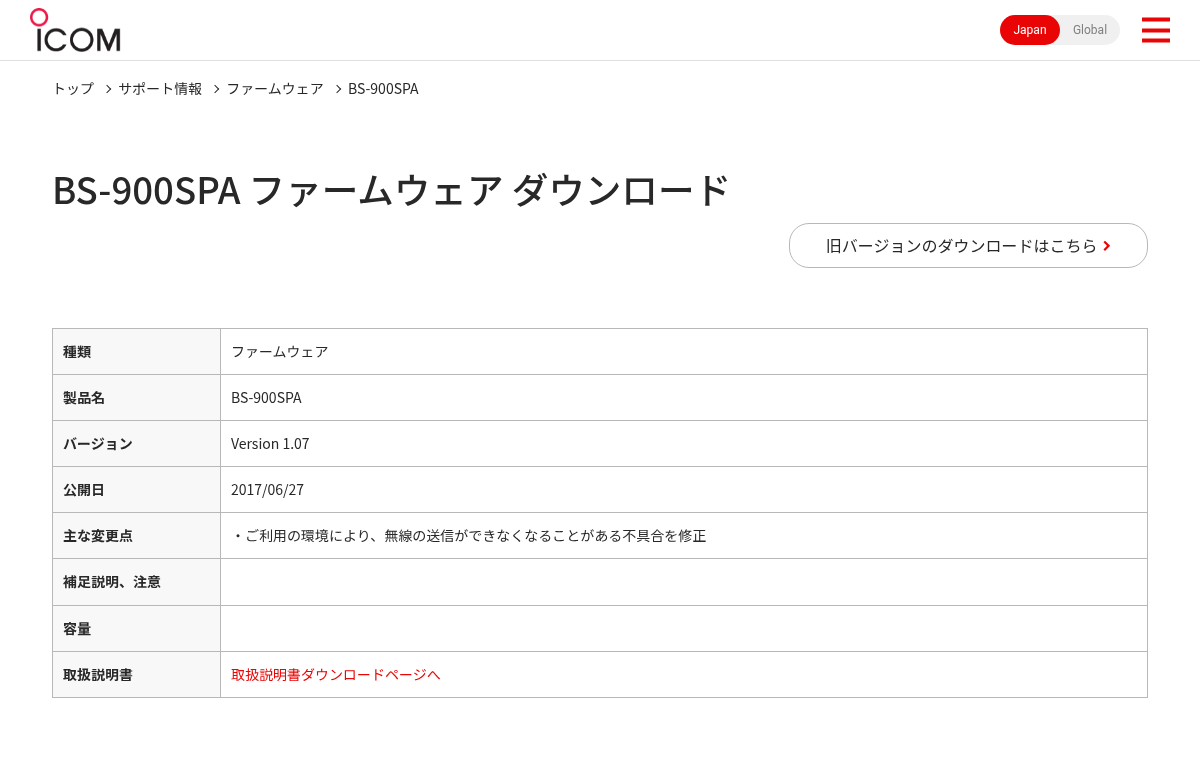Switch site region to Japan
This screenshot has height=757, width=1200.
(x=1030, y=30)
